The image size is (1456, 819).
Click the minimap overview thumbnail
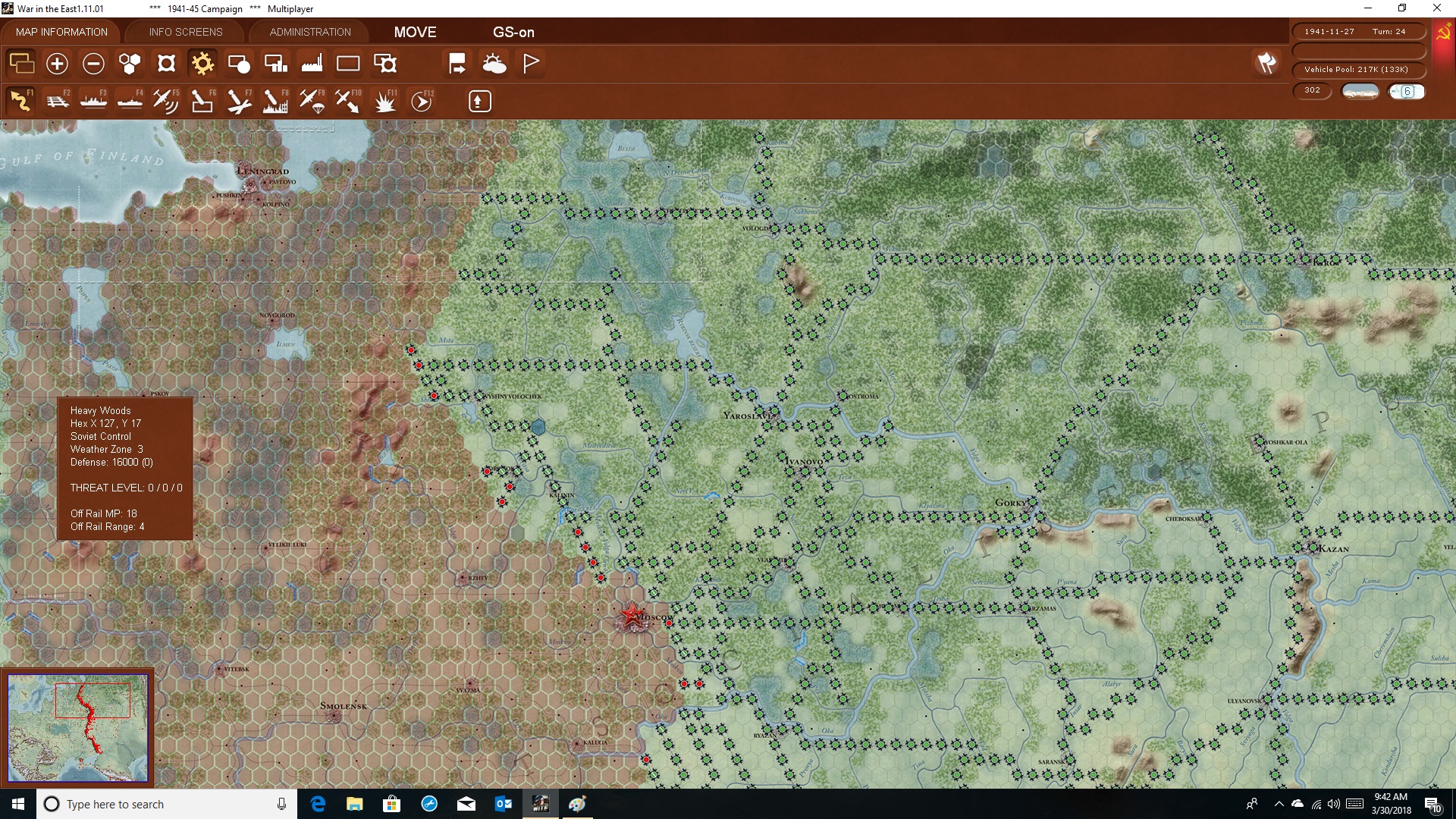[x=78, y=728]
